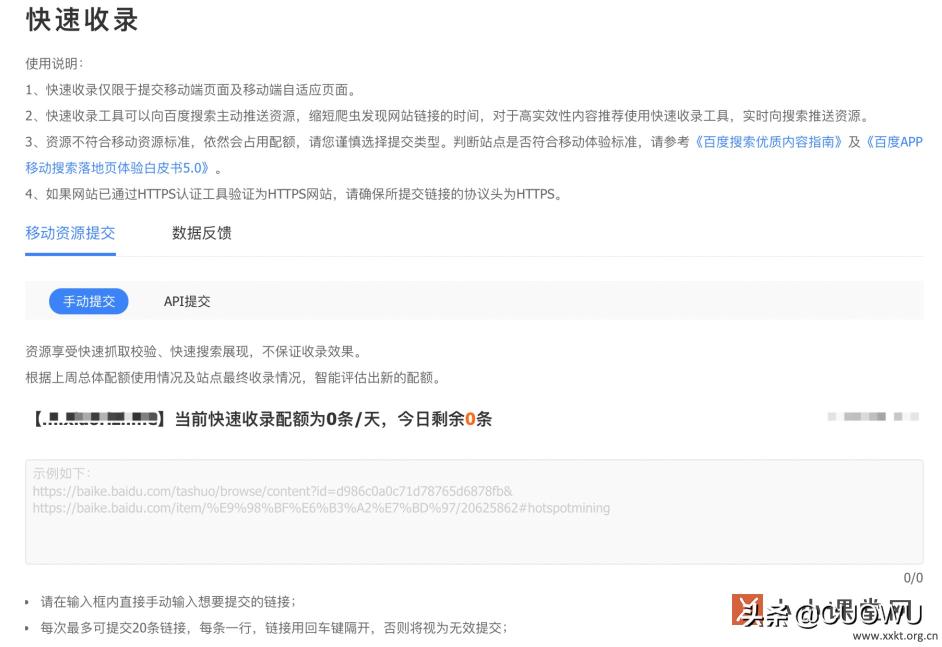Click the blurred site domain name in brackets

(x=100, y=418)
